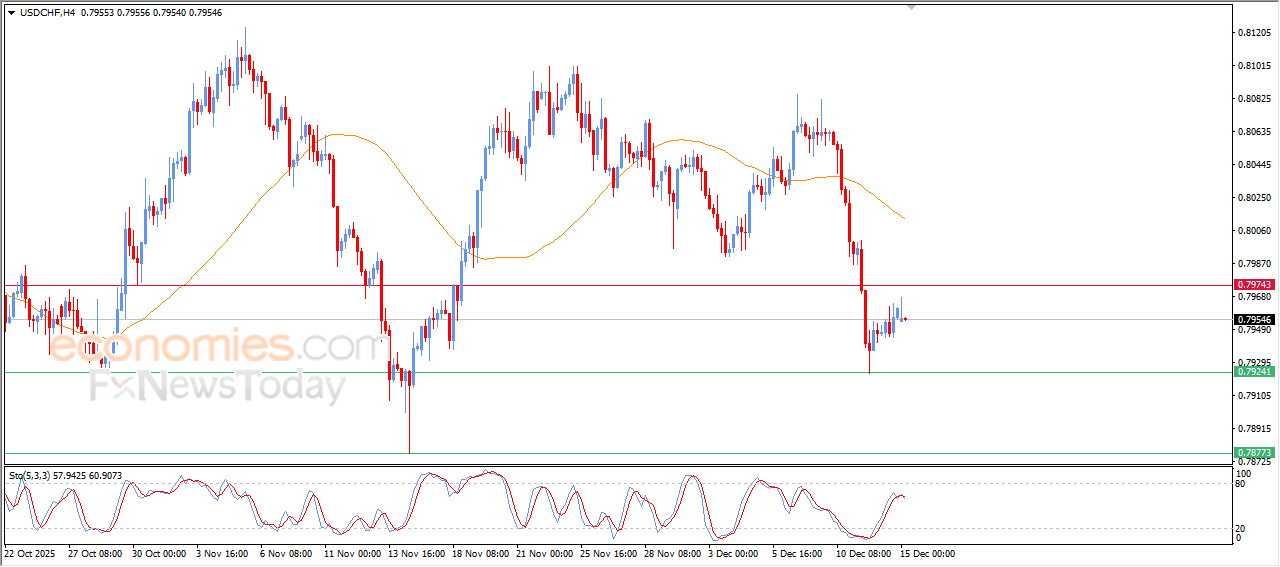Click the 15 Dec 00:00 date label
Screen dimensions: 1280x567
929,552
